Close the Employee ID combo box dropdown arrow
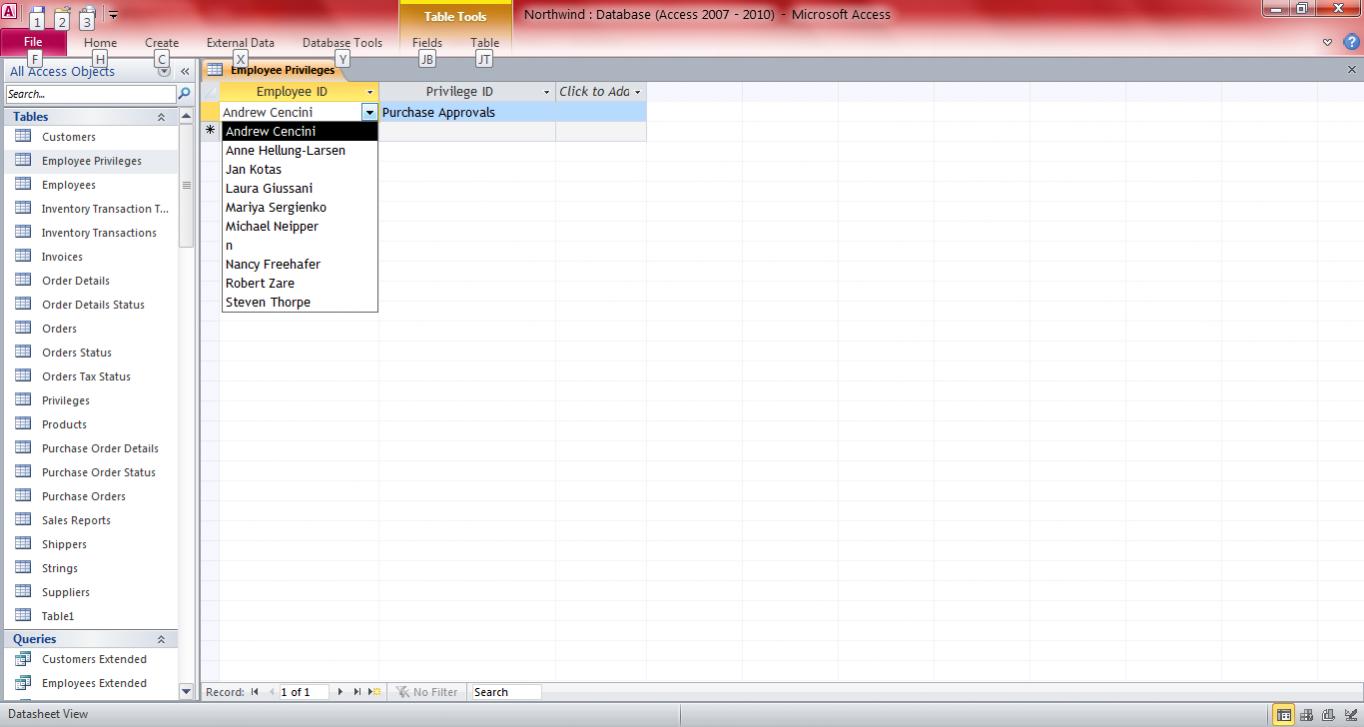The image size is (1364, 727). pos(370,113)
